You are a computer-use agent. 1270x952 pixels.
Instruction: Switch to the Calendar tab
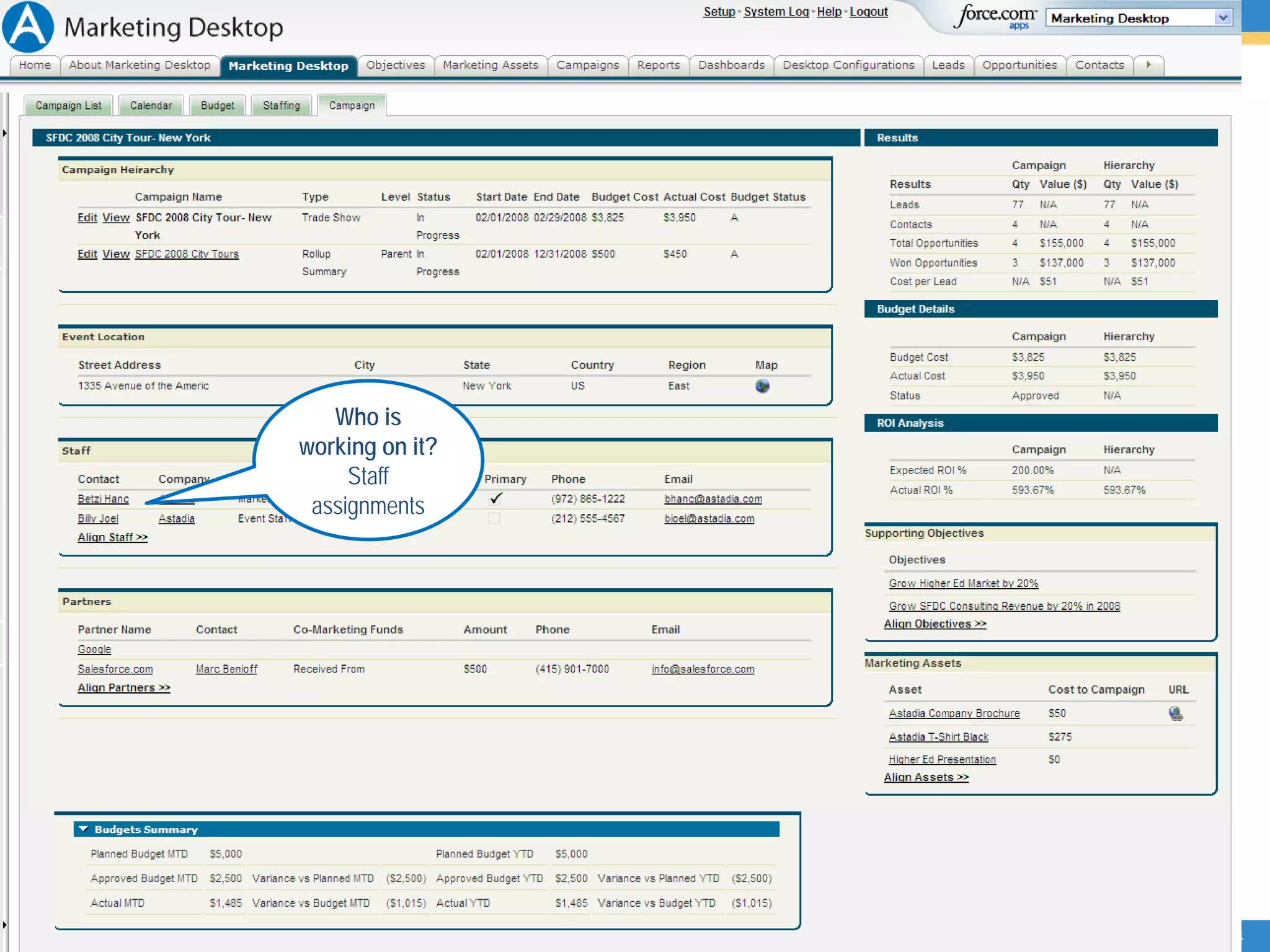pos(151,106)
